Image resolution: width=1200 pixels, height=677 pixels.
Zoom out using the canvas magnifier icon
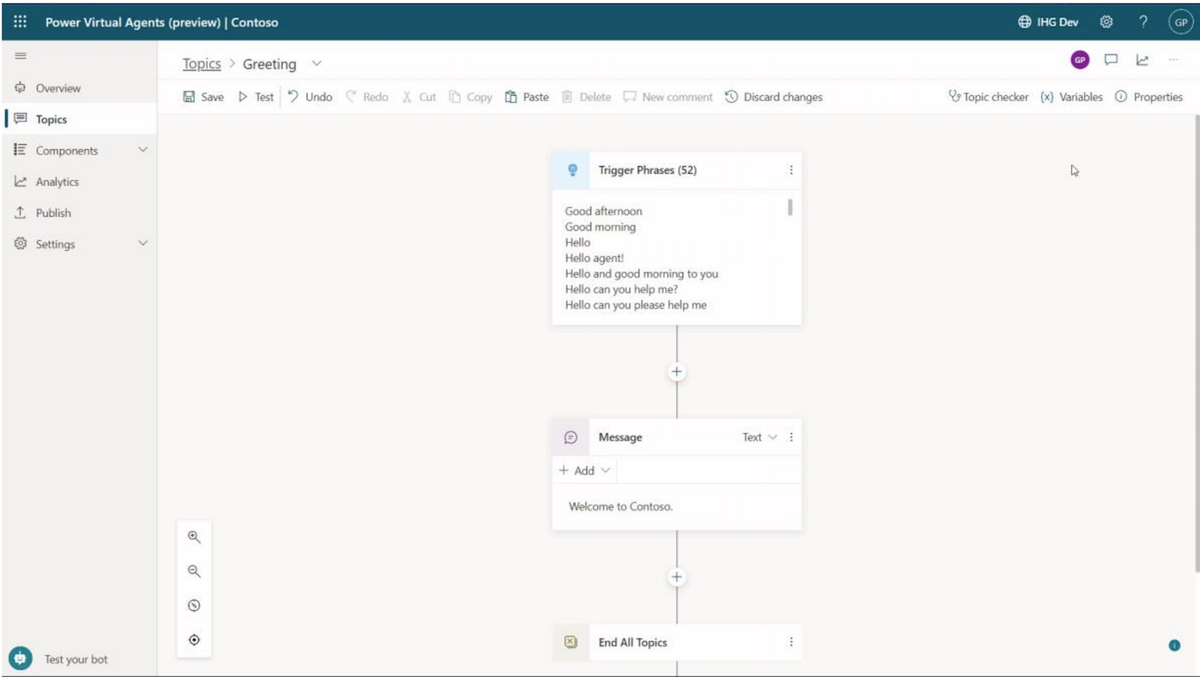194,571
